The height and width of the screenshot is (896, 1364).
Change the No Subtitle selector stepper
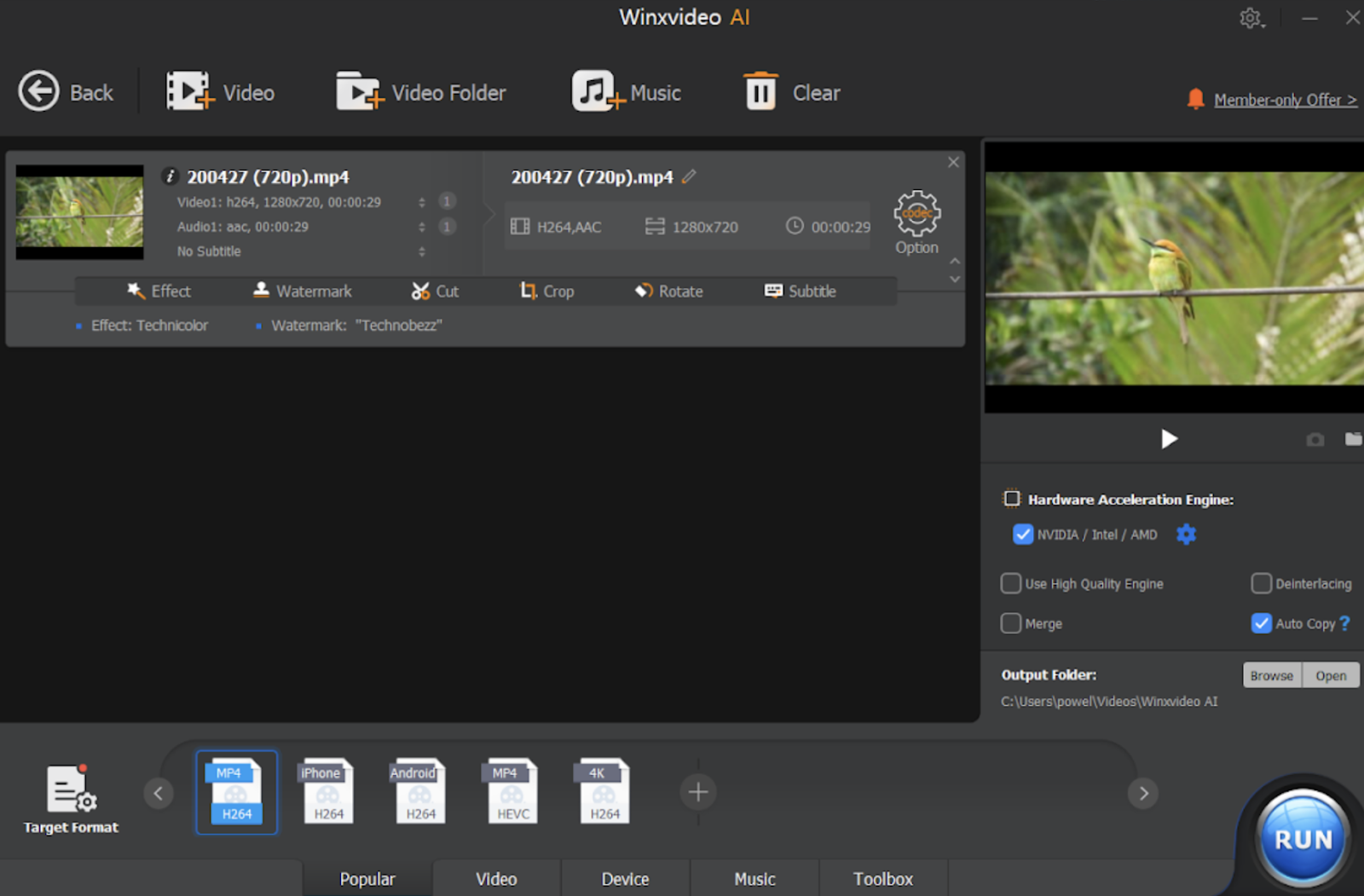(x=421, y=251)
